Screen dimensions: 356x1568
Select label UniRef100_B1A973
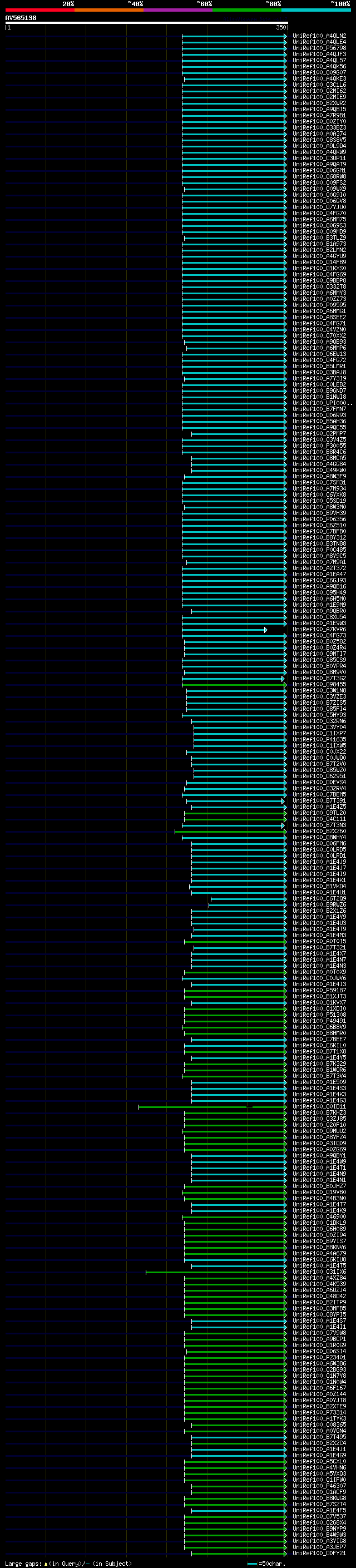[319, 244]
